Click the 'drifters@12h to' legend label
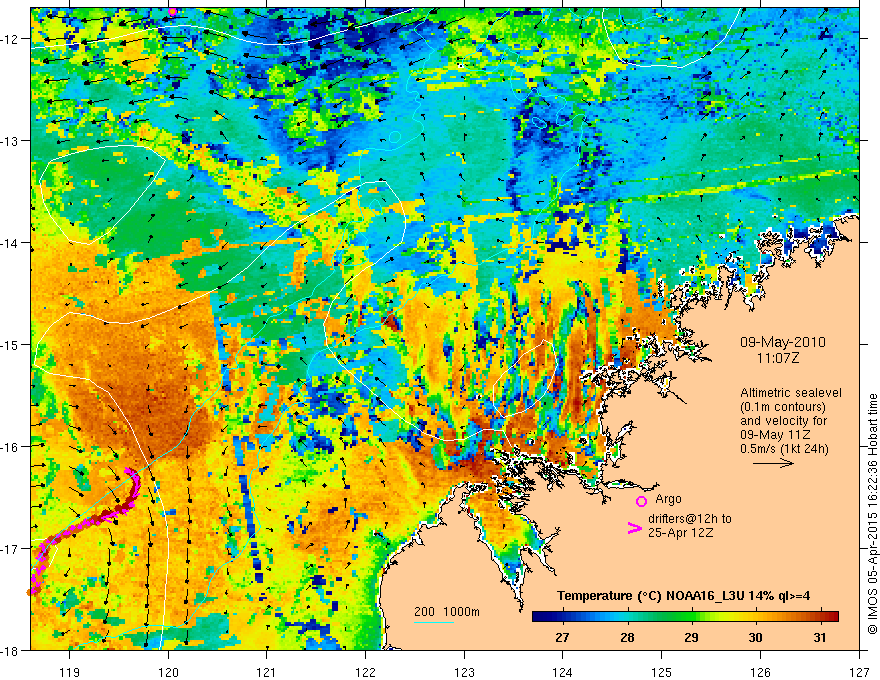The height and width of the screenshot is (680, 880). coord(690,519)
